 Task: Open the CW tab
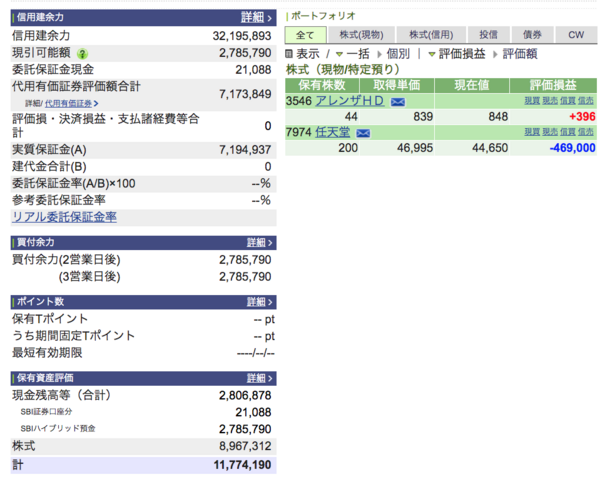[576, 35]
